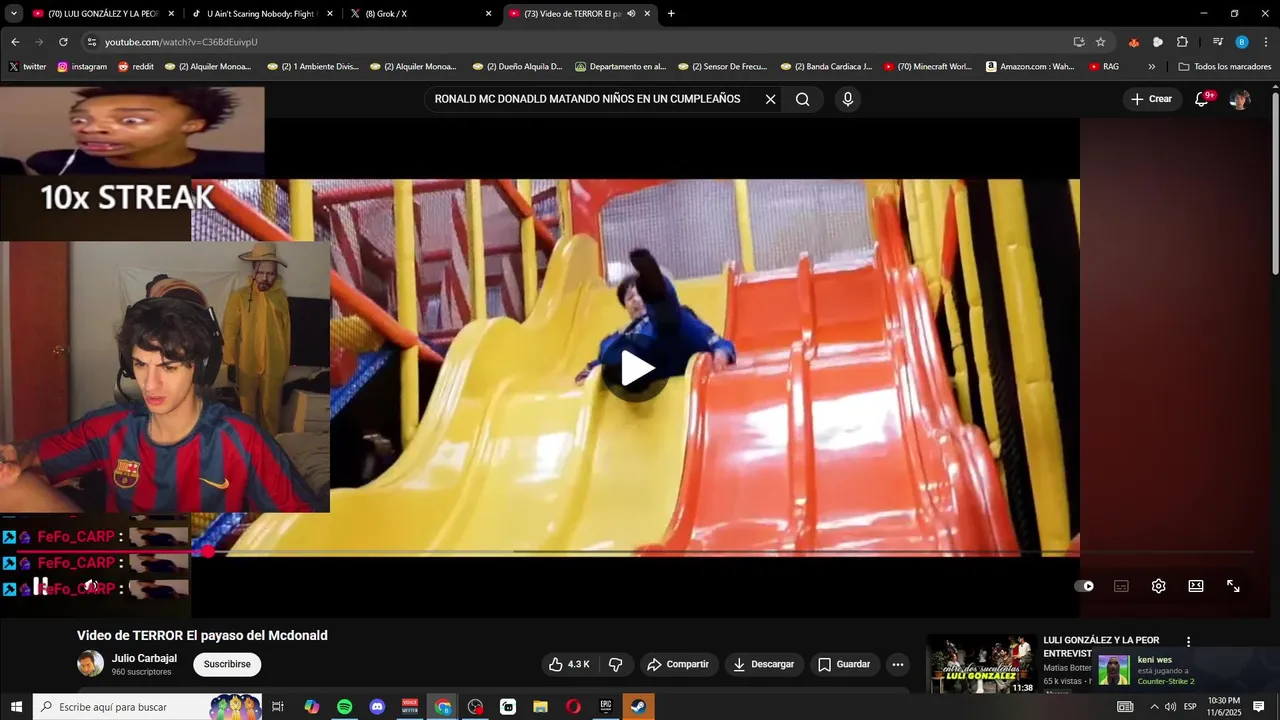The image size is (1280, 720).
Task: Open the orange fox extension icon
Action: click(1133, 42)
